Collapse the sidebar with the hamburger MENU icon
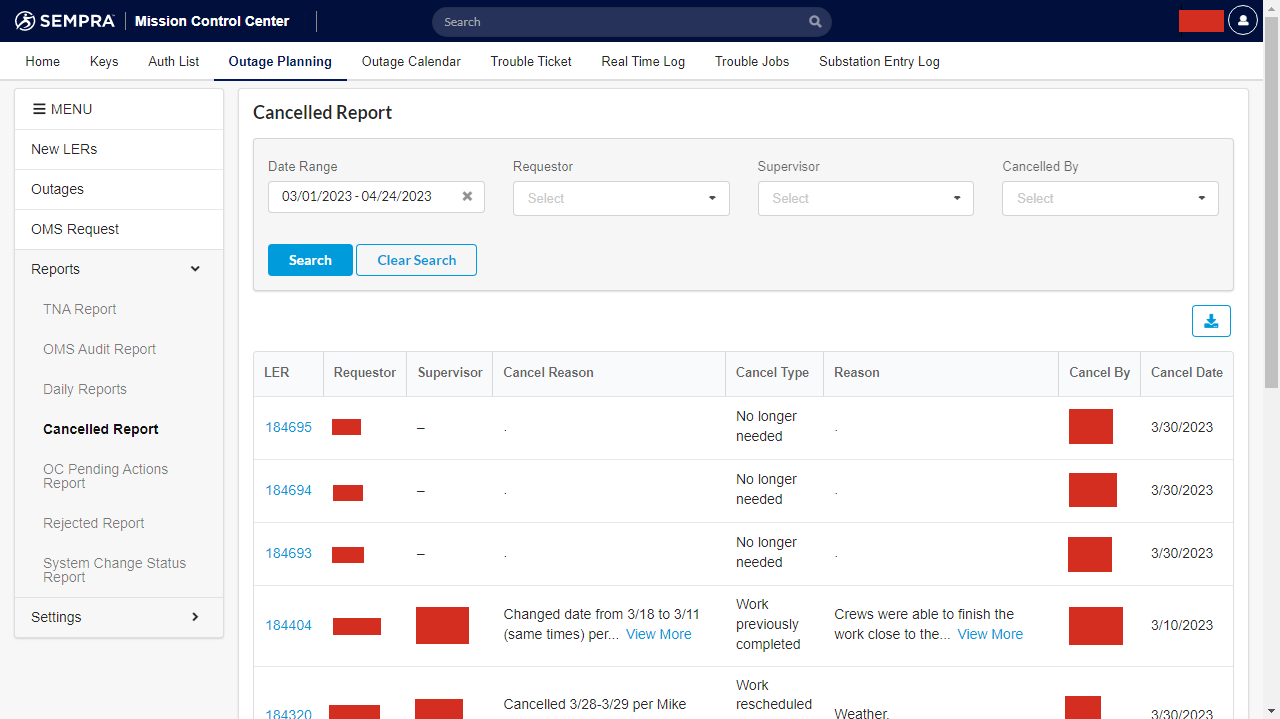Image resolution: width=1280 pixels, height=719 pixels. click(x=37, y=109)
